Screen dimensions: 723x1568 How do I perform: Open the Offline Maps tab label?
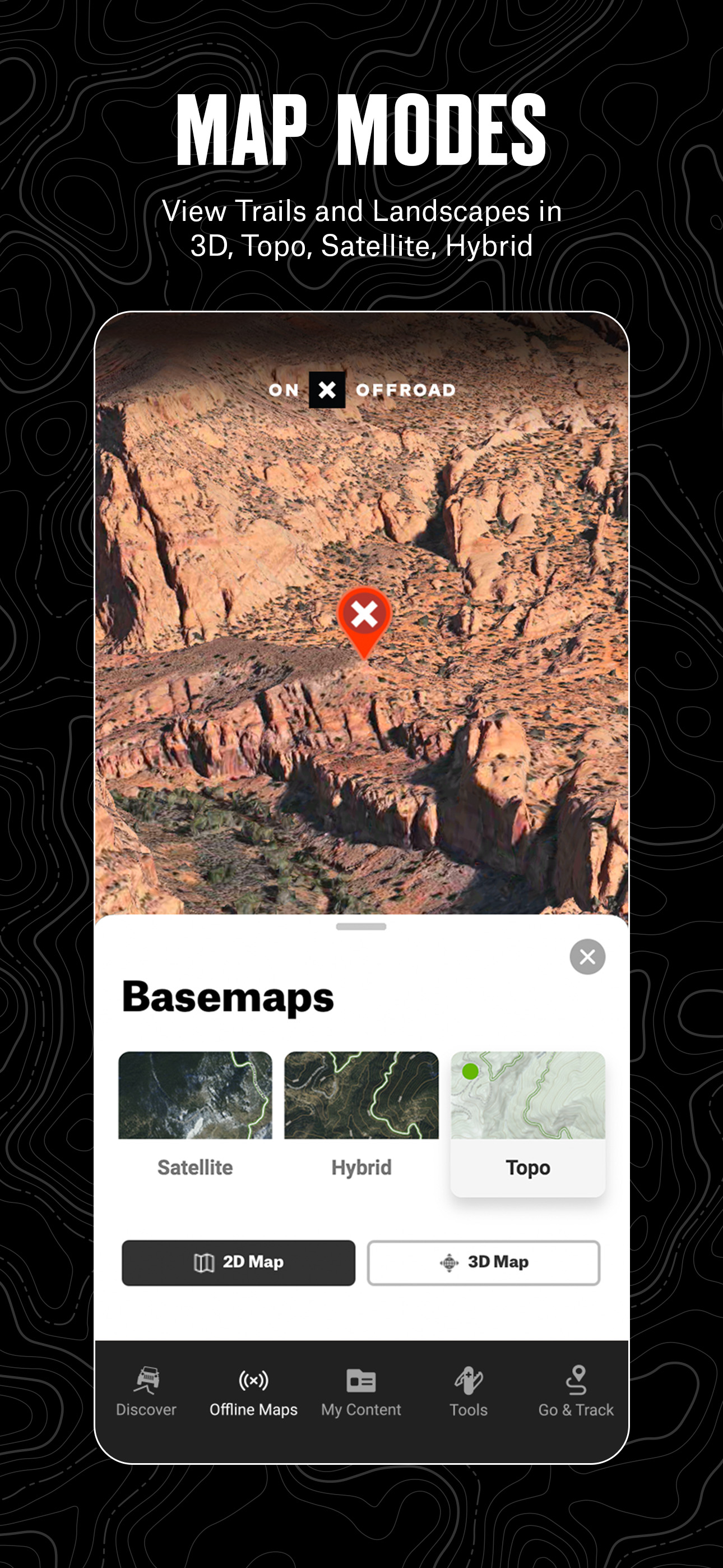(x=253, y=1410)
